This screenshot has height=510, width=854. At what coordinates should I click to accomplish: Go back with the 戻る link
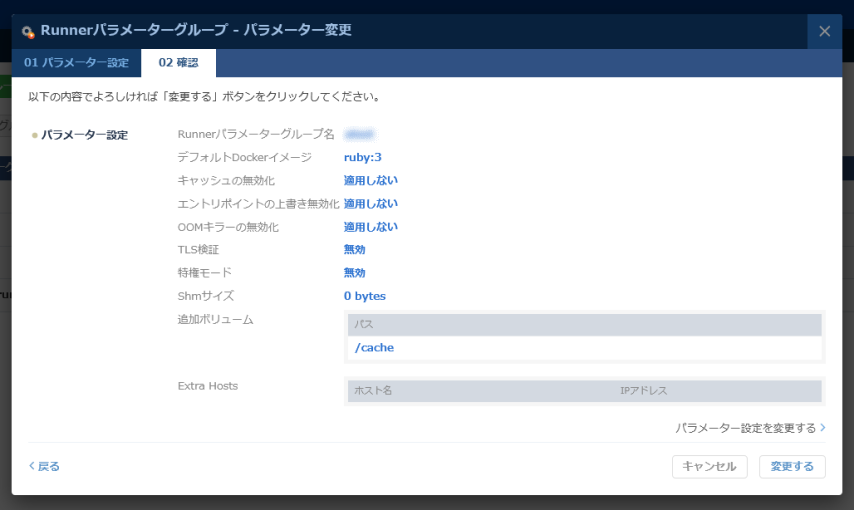44,466
